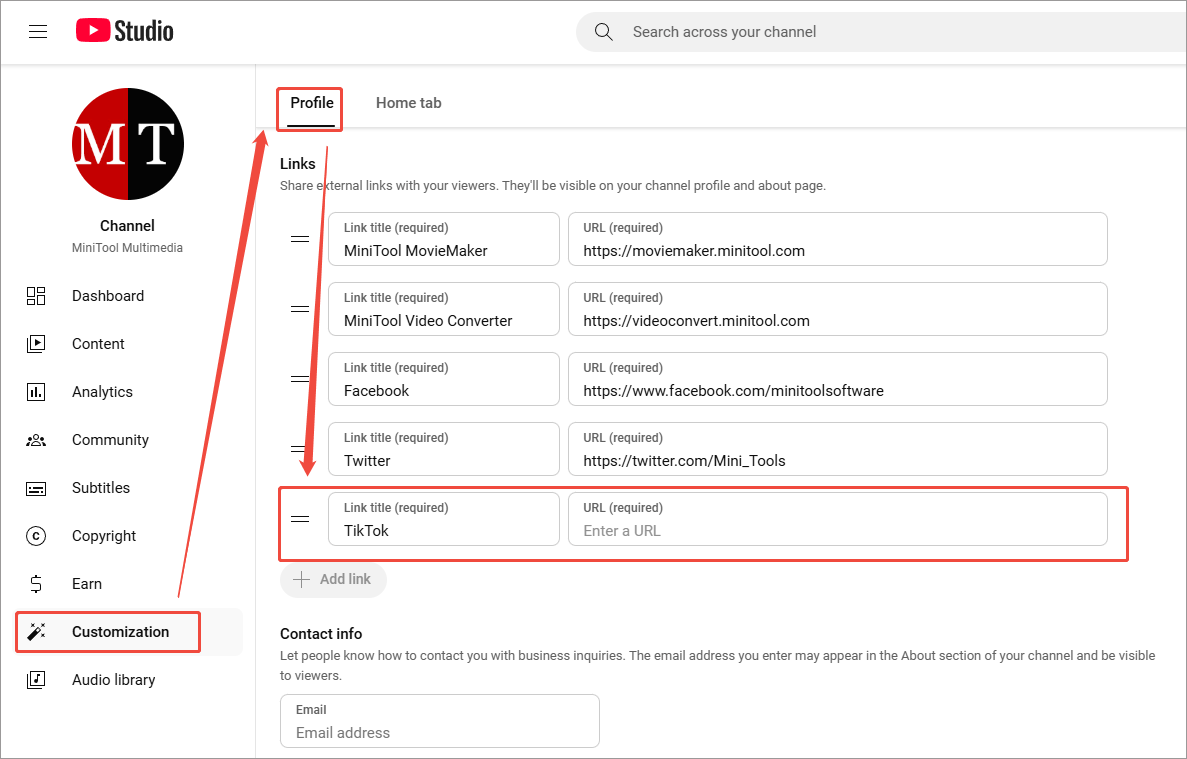
Task: Click the empty Enter a URL field
Action: [837, 519]
